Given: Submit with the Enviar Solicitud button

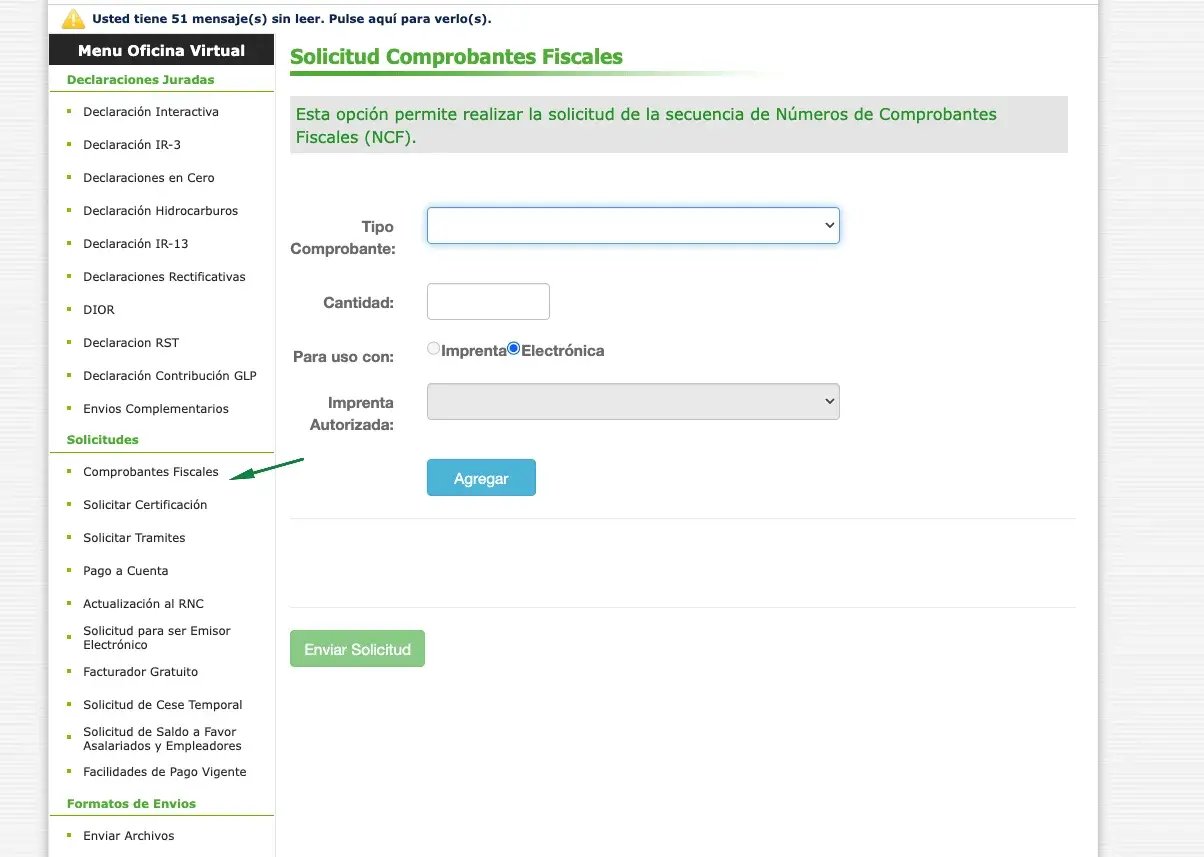Looking at the screenshot, I should tap(357, 649).
